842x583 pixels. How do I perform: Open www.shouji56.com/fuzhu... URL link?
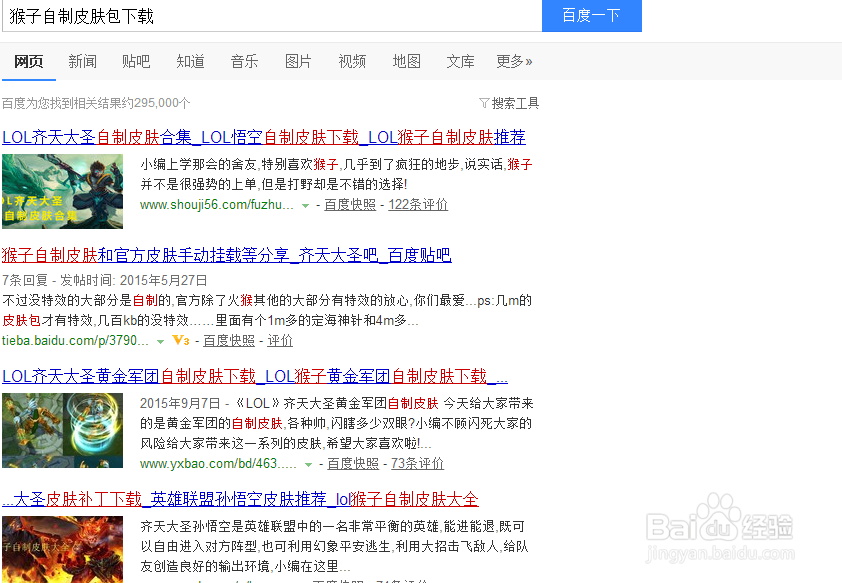tap(217, 205)
